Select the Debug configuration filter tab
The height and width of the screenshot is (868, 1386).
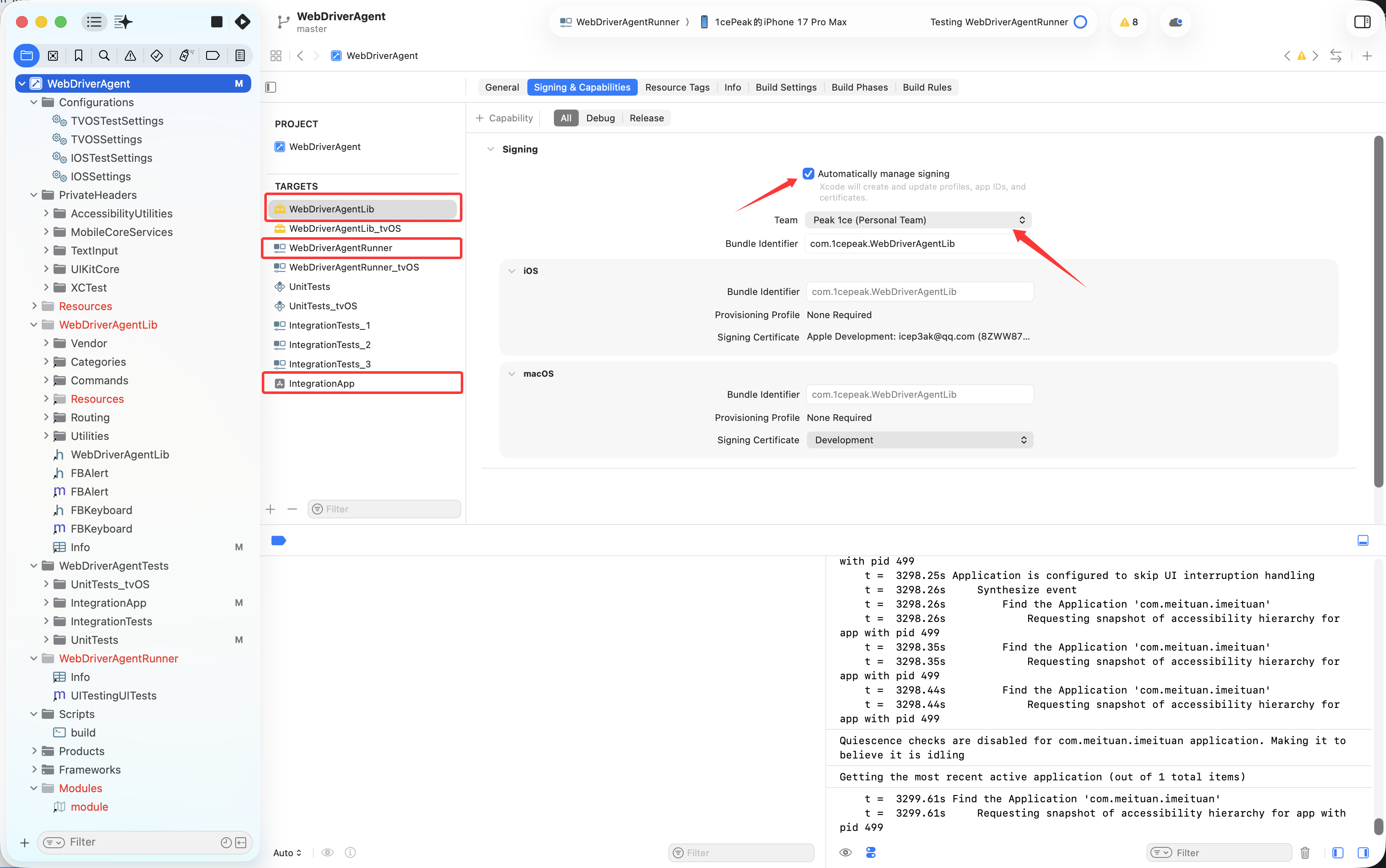pyautogui.click(x=600, y=118)
